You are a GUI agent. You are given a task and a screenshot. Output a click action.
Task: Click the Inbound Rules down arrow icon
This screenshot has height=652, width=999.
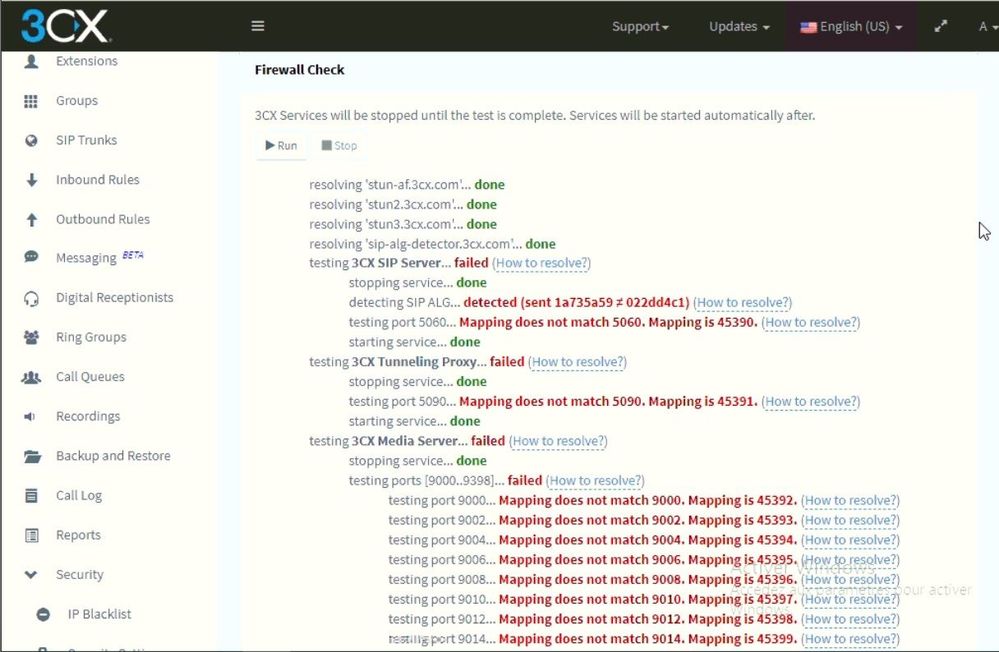[31, 180]
